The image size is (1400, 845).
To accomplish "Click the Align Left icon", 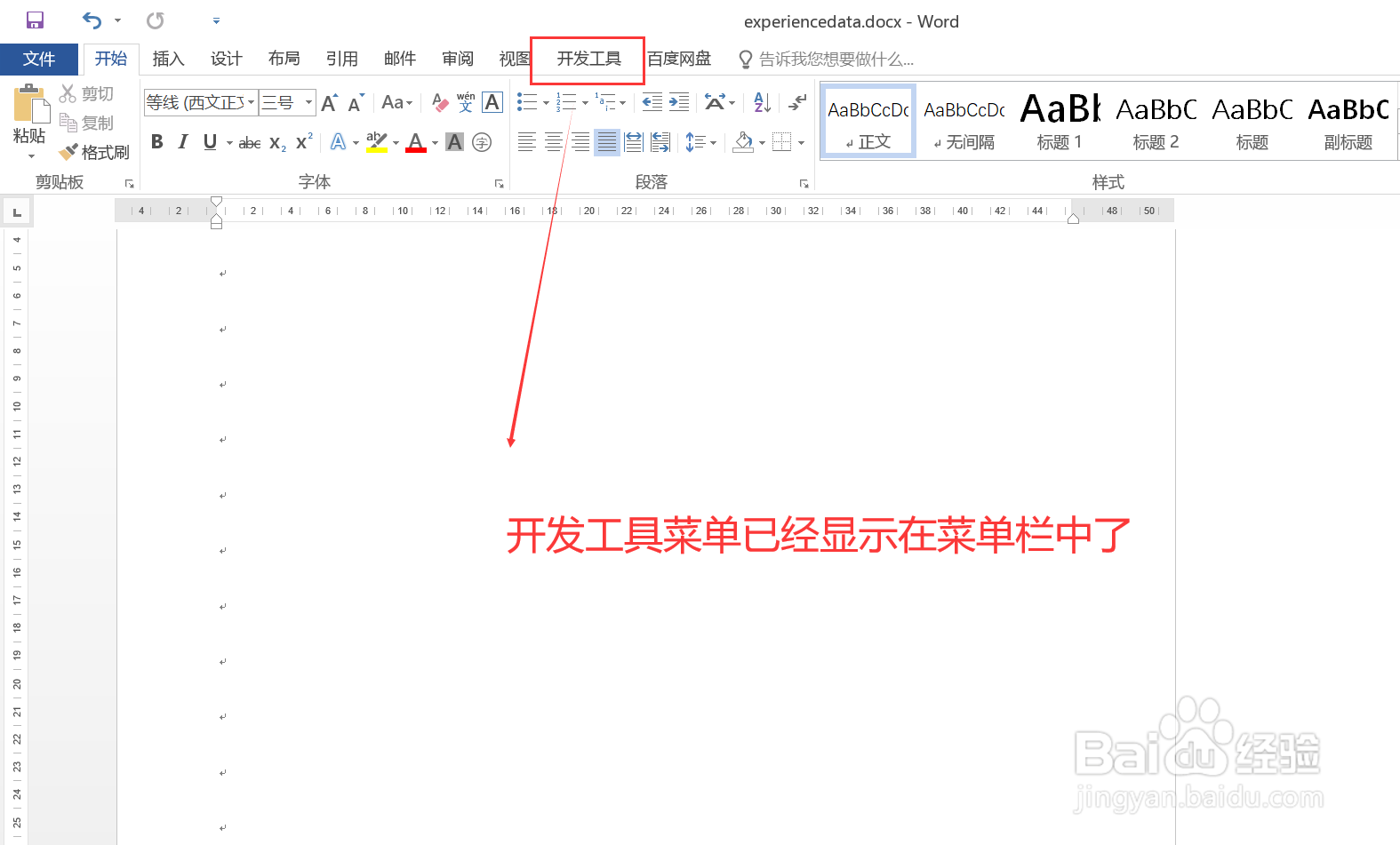I will tap(527, 142).
